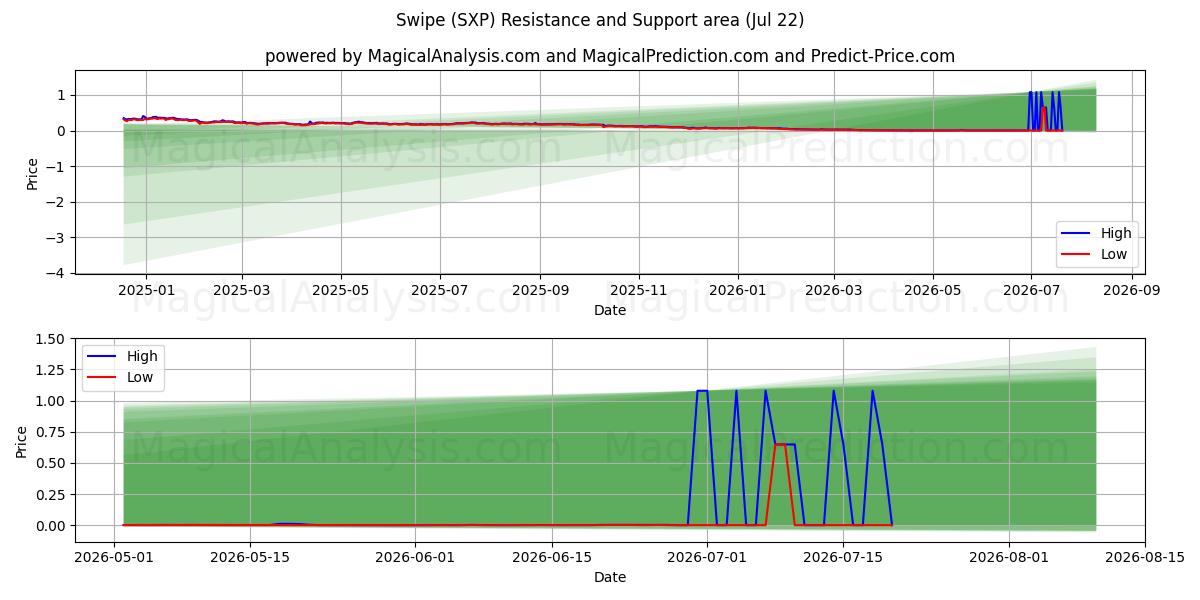This screenshot has width=1200, height=600.
Task: Click the '2026-05' tick label on the top chart
Action: point(933,290)
